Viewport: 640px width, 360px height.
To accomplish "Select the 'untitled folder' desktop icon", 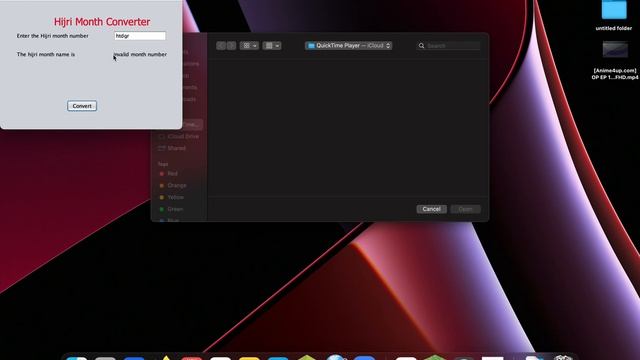I will click(x=614, y=16).
